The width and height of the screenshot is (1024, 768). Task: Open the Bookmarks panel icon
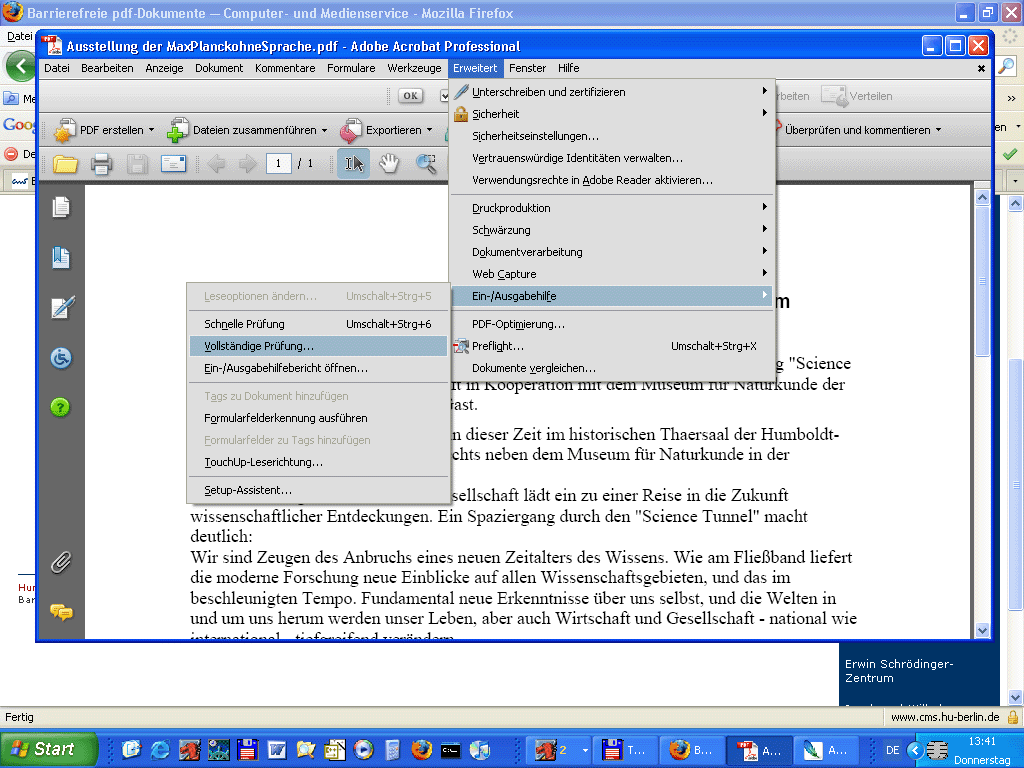(61, 258)
